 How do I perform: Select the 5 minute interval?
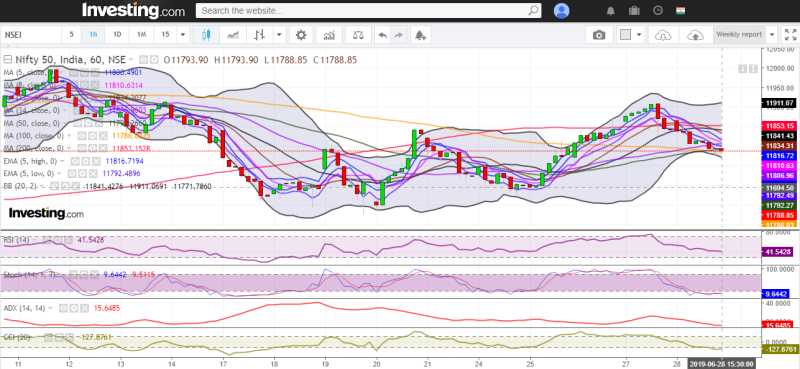pyautogui.click(x=71, y=35)
